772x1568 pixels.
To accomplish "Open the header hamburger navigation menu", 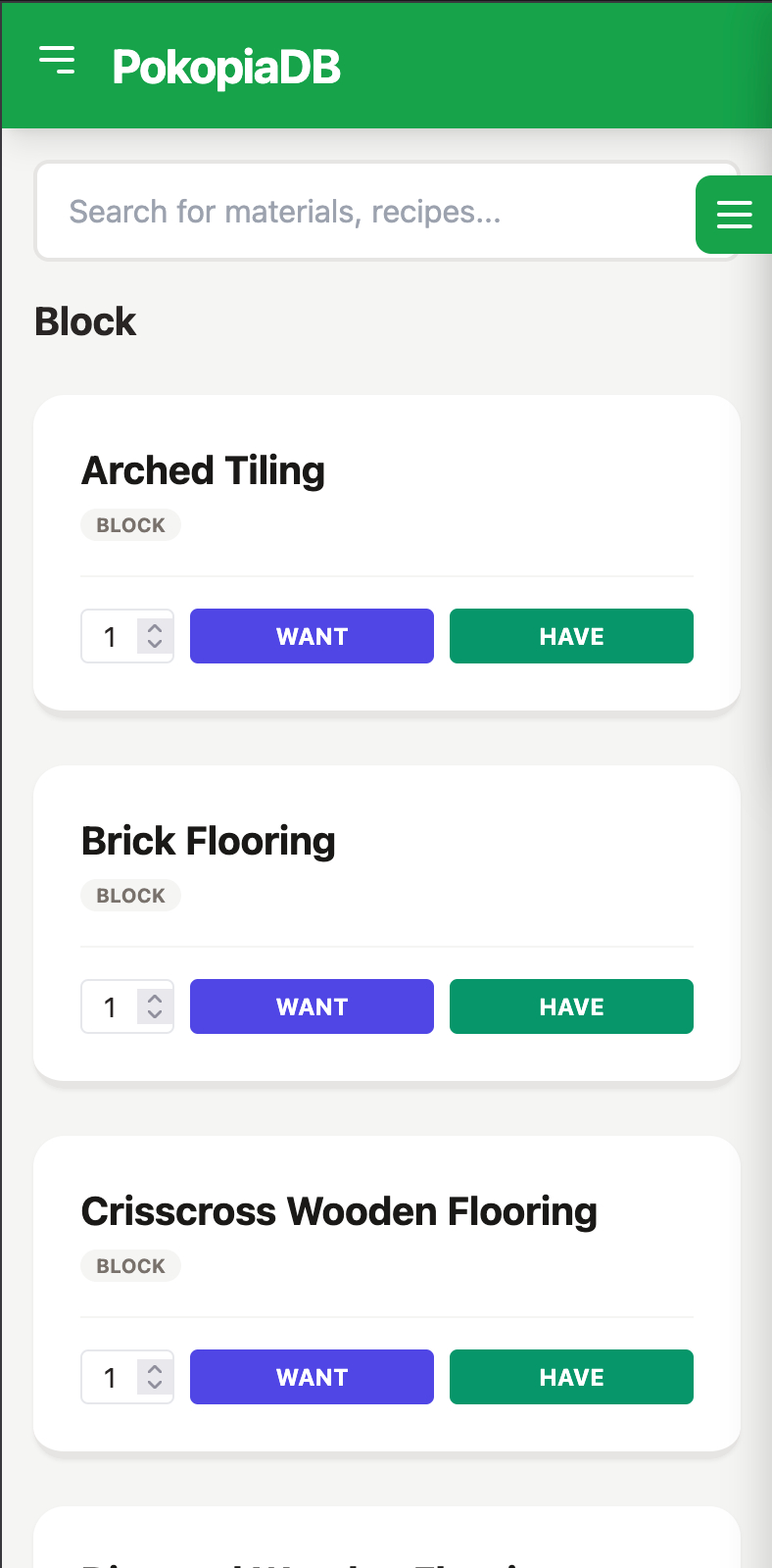I will [x=57, y=61].
